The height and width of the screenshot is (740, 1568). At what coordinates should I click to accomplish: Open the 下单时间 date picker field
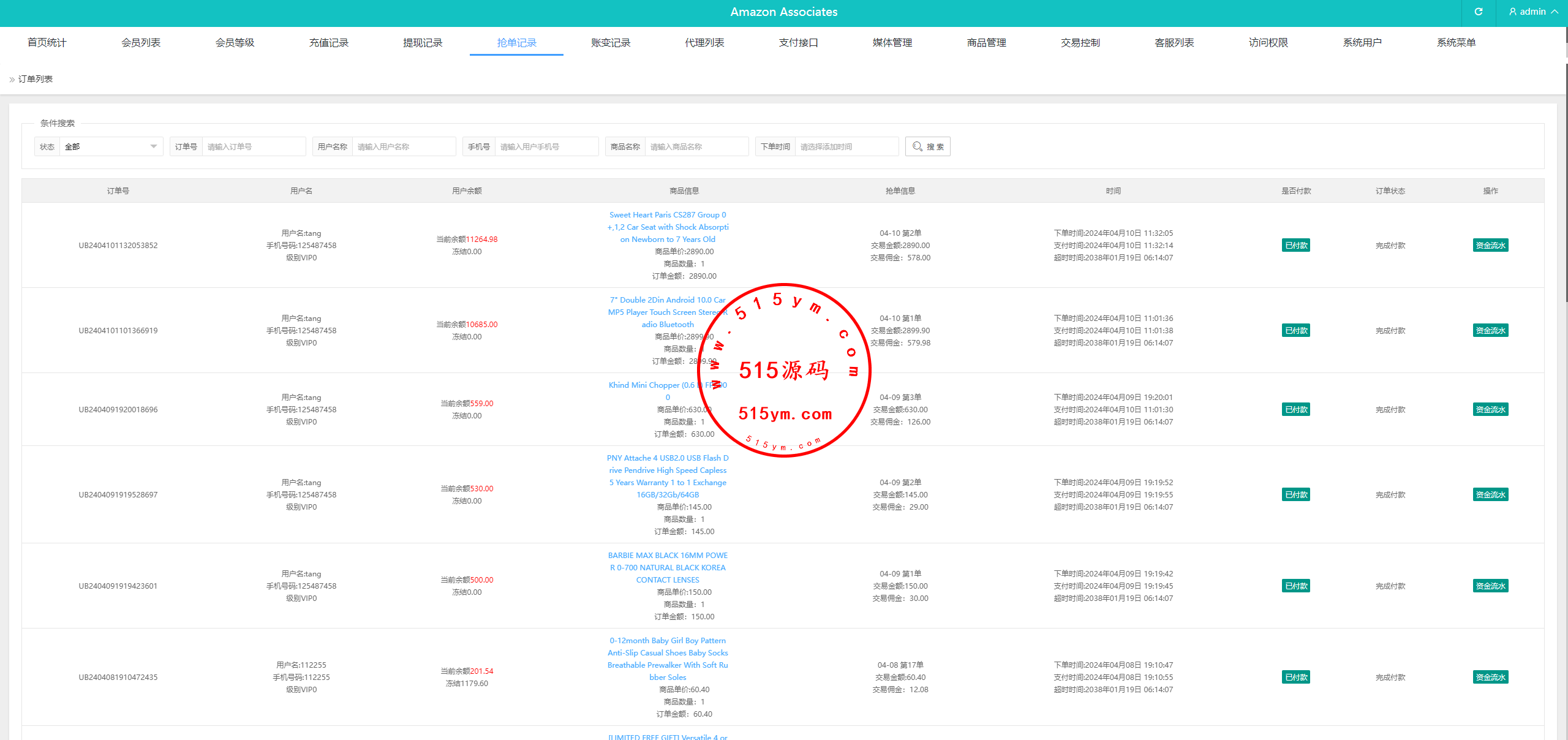(x=846, y=146)
